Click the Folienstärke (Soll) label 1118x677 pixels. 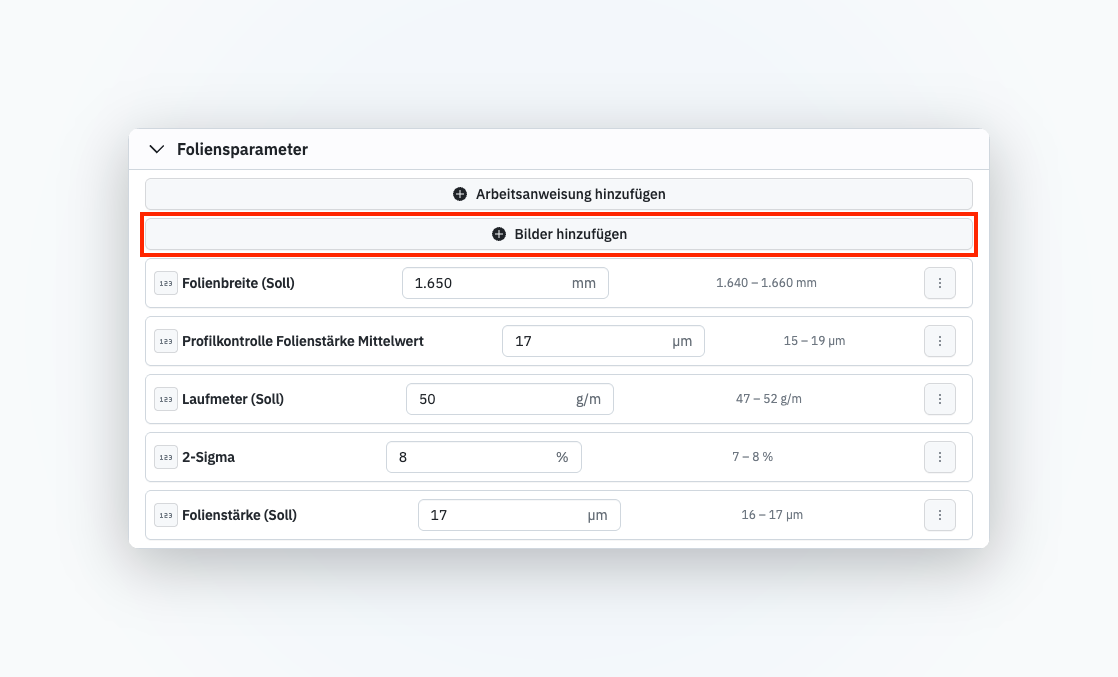pyautogui.click(x=240, y=515)
